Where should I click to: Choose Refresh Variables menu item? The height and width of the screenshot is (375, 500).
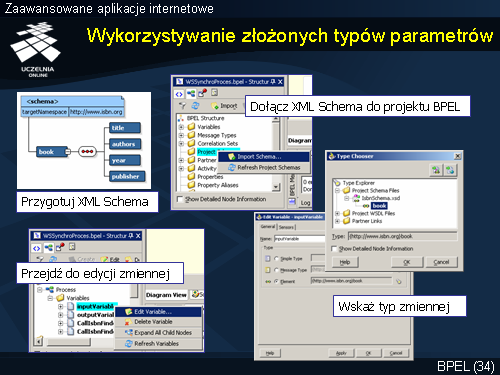point(158,343)
